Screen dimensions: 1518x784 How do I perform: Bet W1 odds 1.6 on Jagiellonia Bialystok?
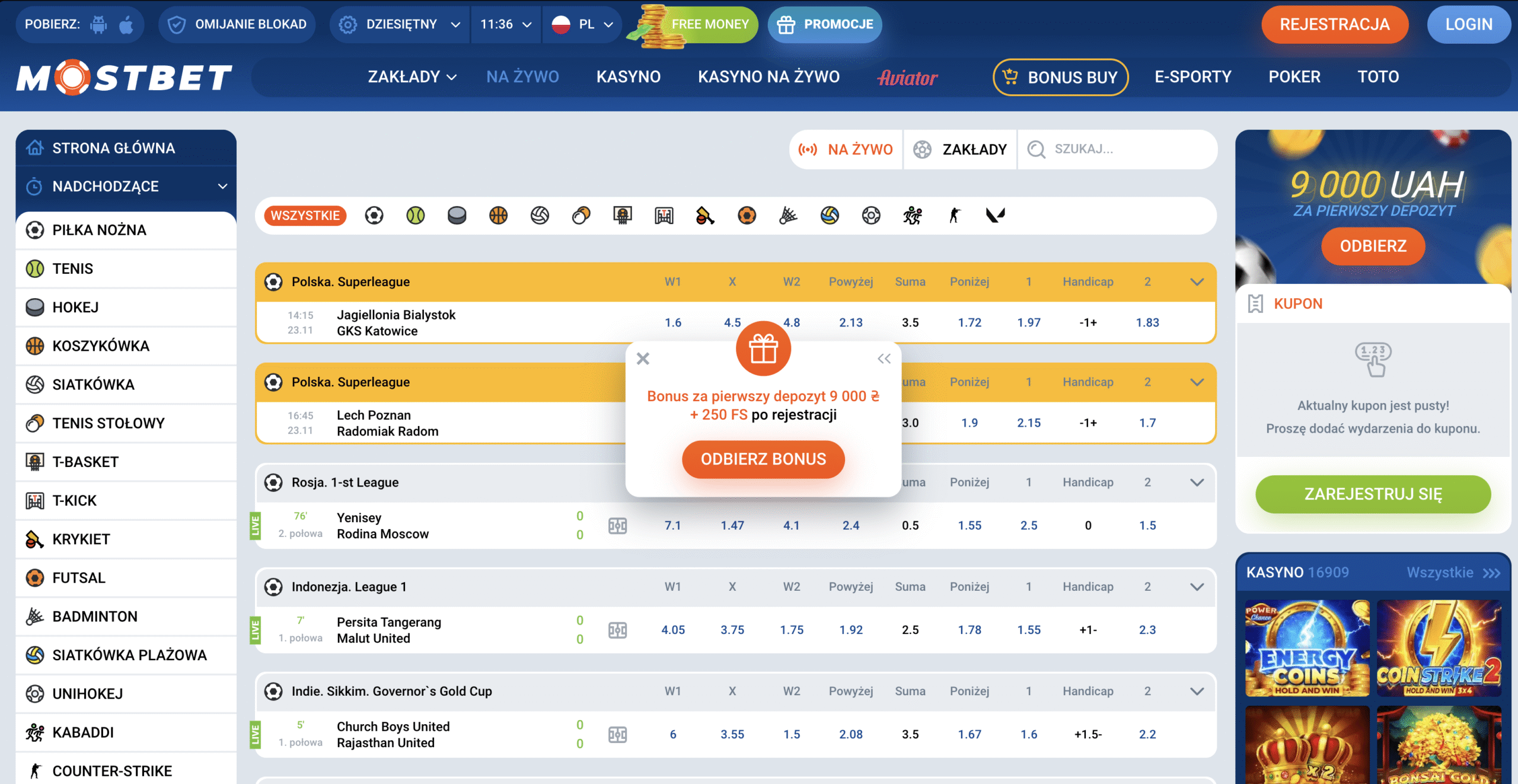pyautogui.click(x=673, y=323)
